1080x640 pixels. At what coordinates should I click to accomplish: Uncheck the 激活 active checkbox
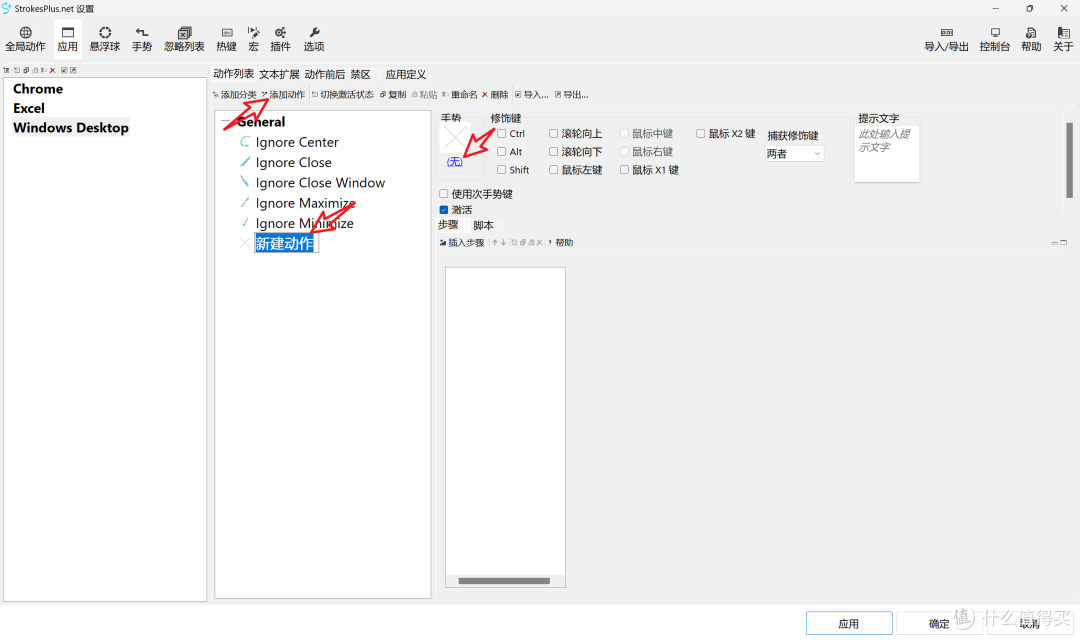point(444,209)
